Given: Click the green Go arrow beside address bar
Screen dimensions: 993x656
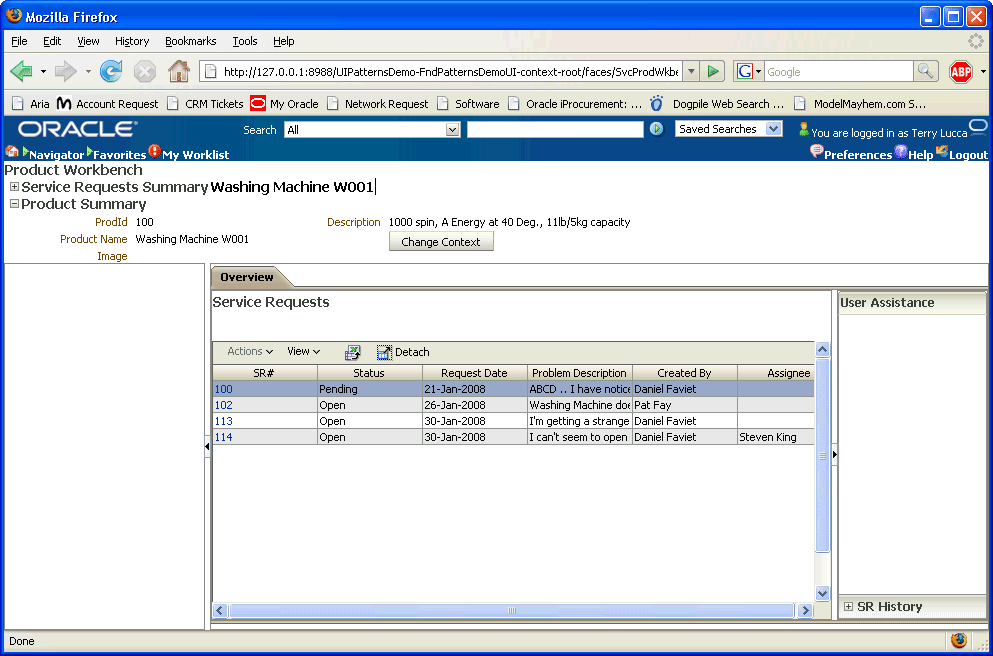Looking at the screenshot, I should (712, 72).
